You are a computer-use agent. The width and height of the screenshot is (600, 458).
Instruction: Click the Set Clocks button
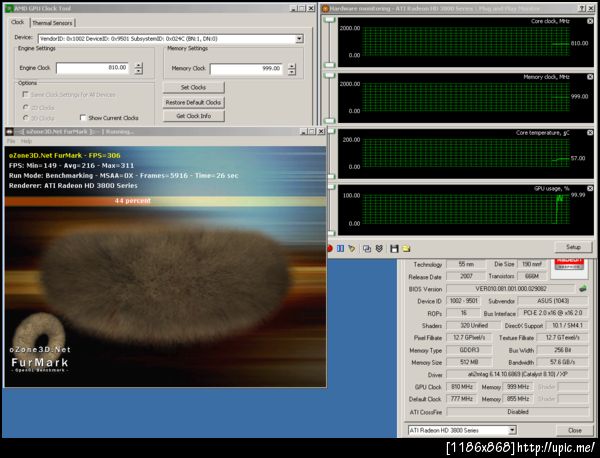(x=193, y=87)
